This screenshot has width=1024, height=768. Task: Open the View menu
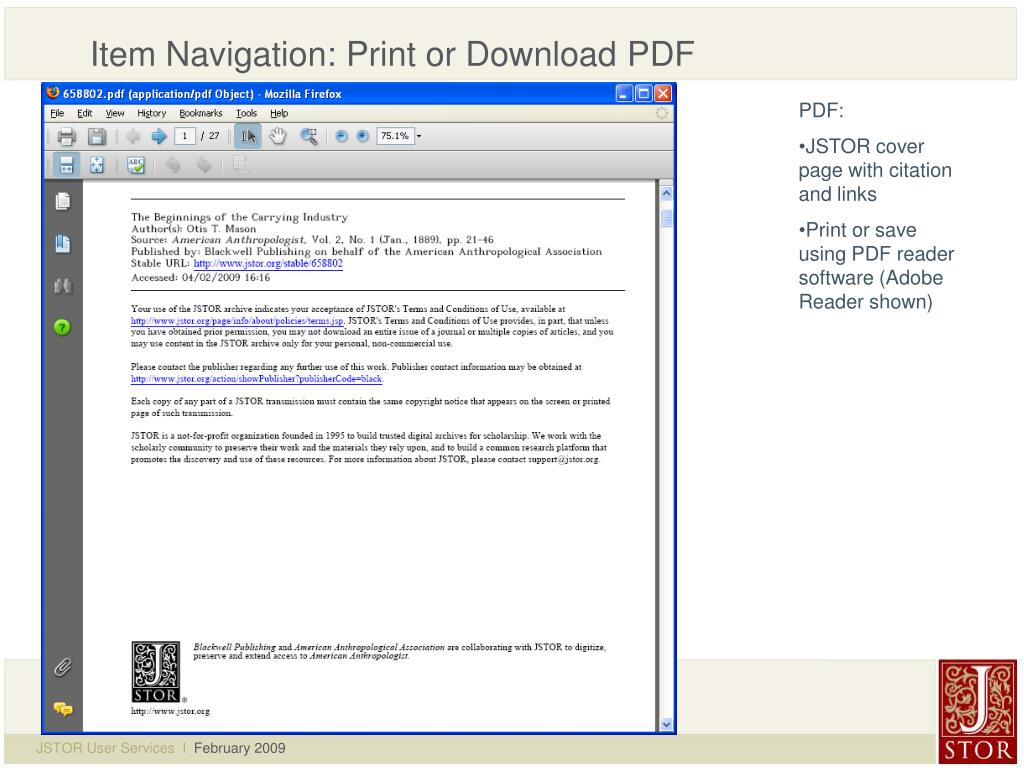(115, 114)
